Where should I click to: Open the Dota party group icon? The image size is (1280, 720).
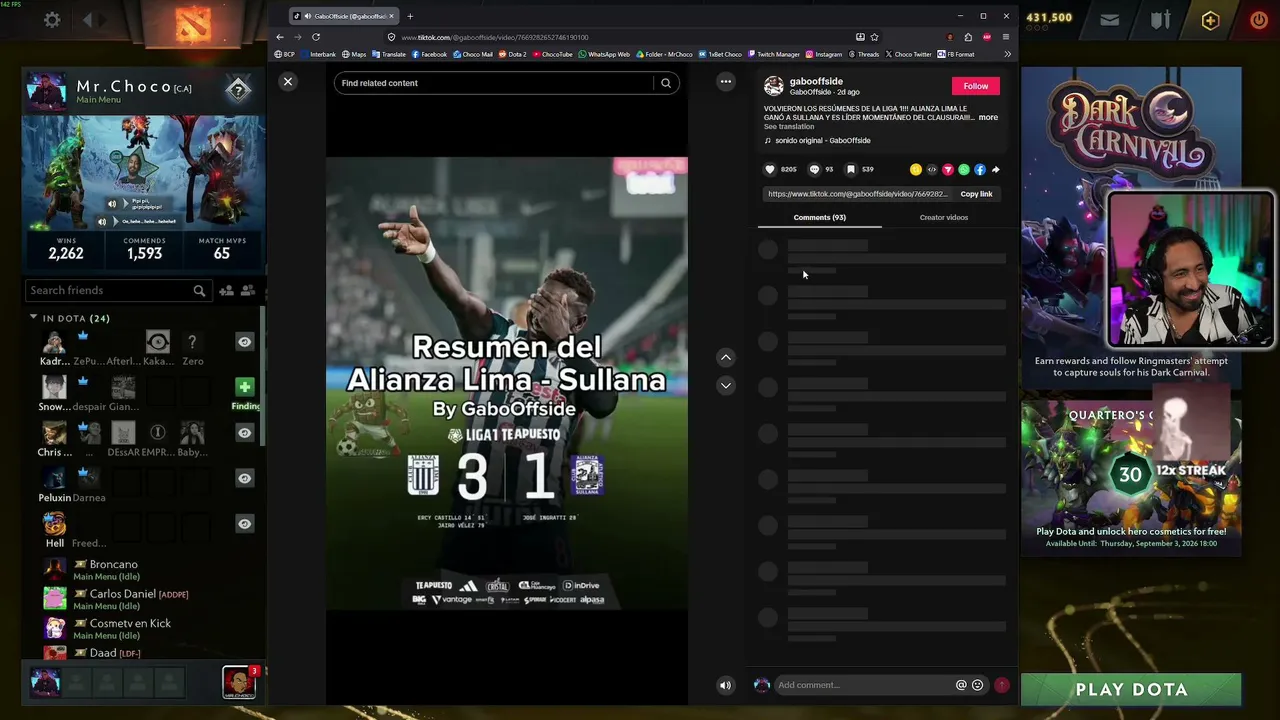pyautogui.click(x=248, y=290)
